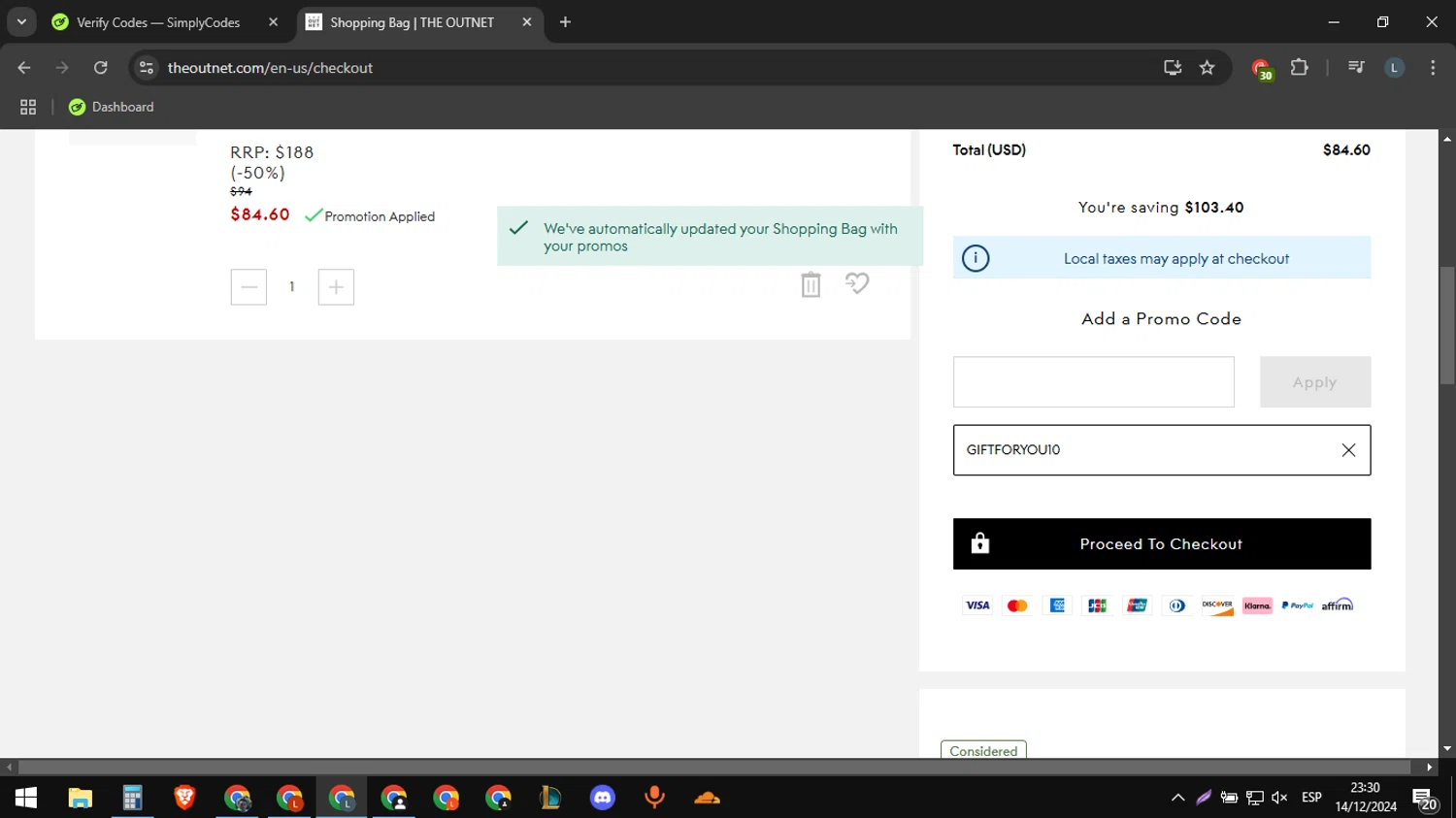Screen dimensions: 1456x818
Task: Select the Shopping Bag | THE OUTNET tab
Action: [x=412, y=22]
